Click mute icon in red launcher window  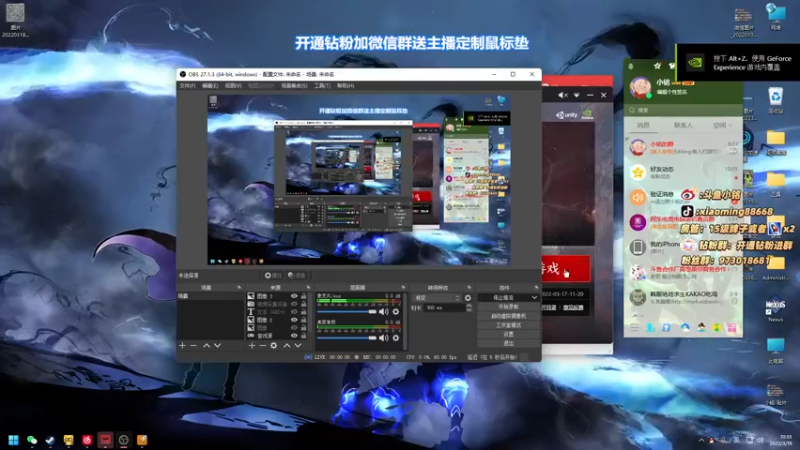pyautogui.click(x=563, y=95)
